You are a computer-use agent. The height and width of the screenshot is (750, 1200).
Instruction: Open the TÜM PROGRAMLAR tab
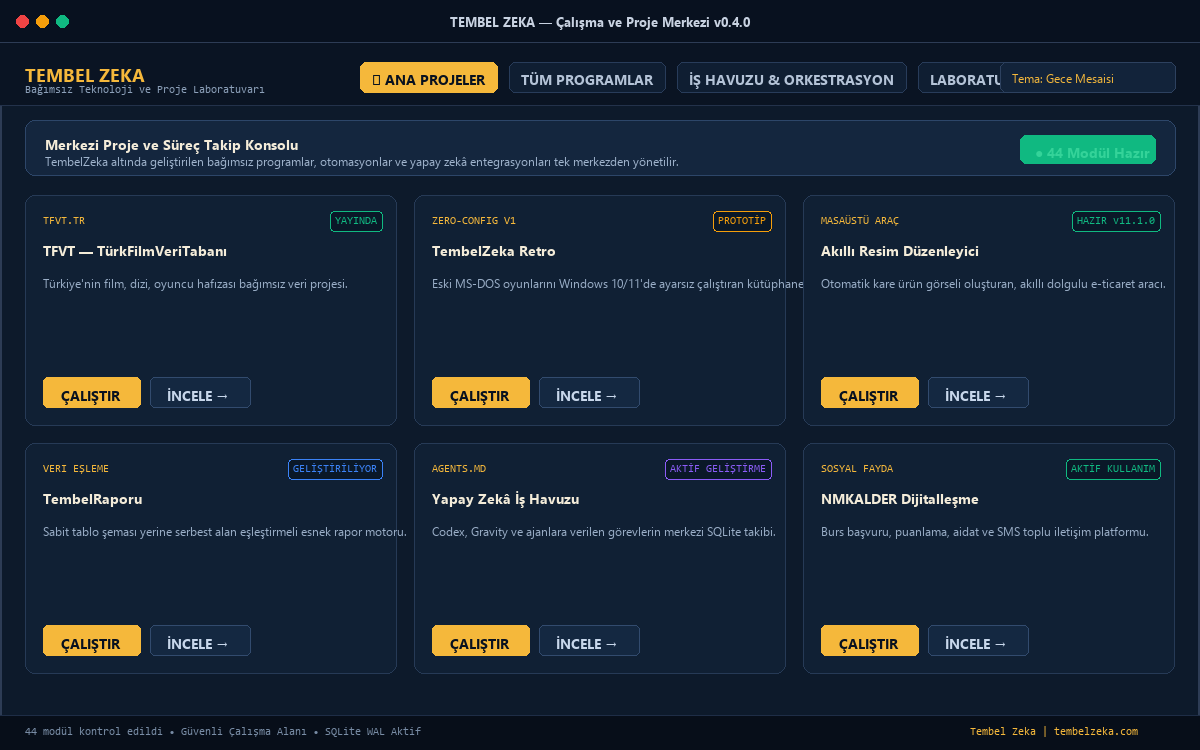(587, 78)
